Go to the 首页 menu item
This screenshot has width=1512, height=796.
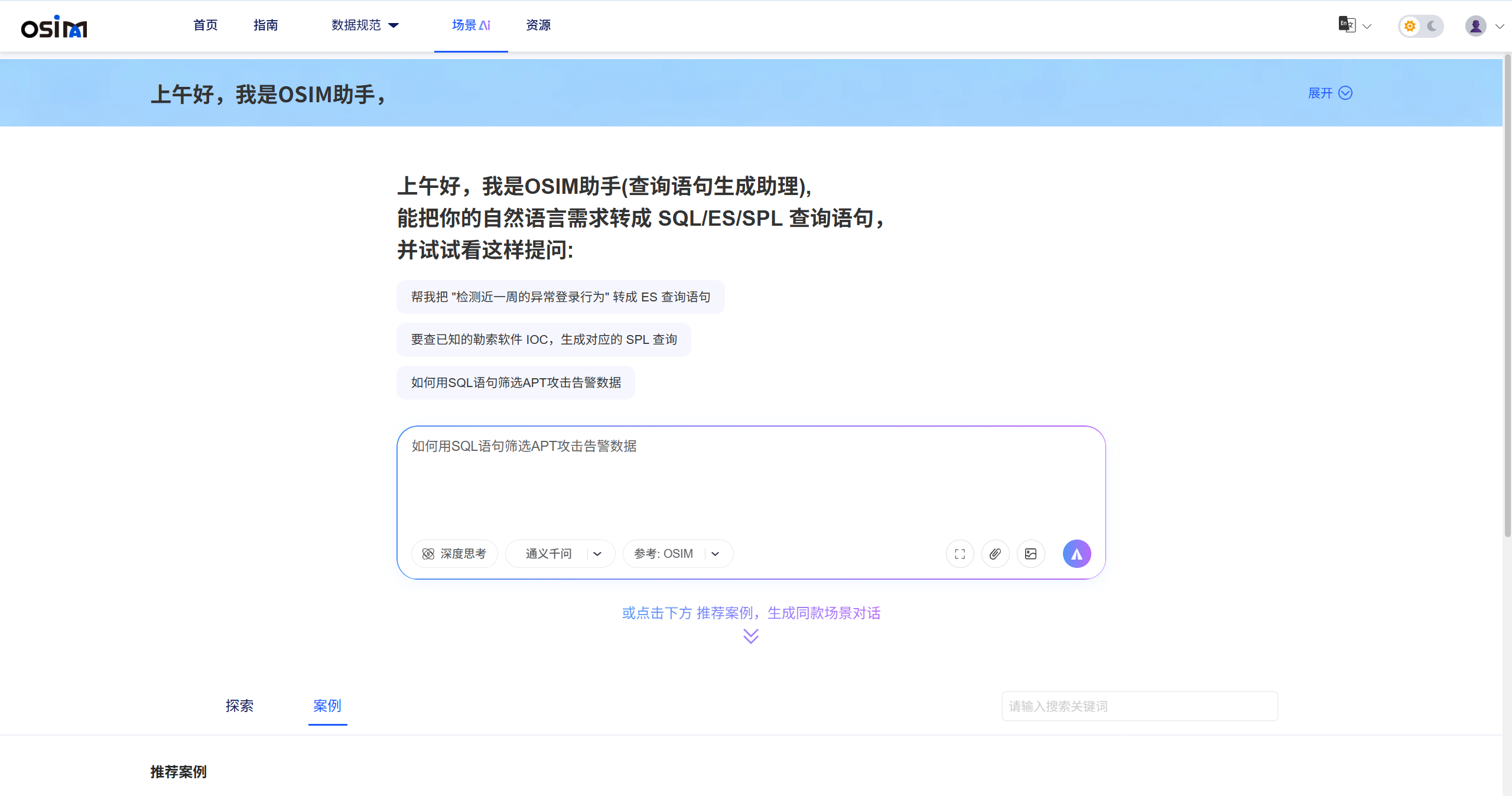coord(206,25)
